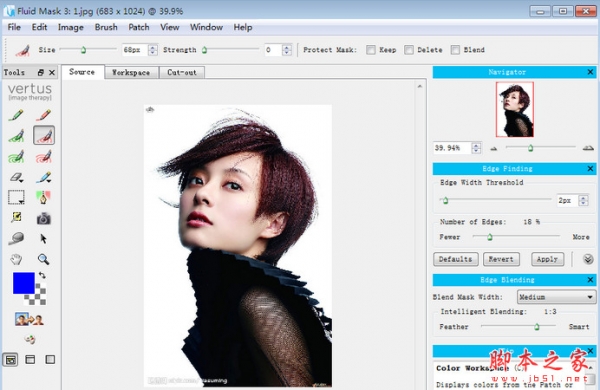The height and width of the screenshot is (390, 600).
Task: Select the Hand pan tool
Action: (16, 259)
